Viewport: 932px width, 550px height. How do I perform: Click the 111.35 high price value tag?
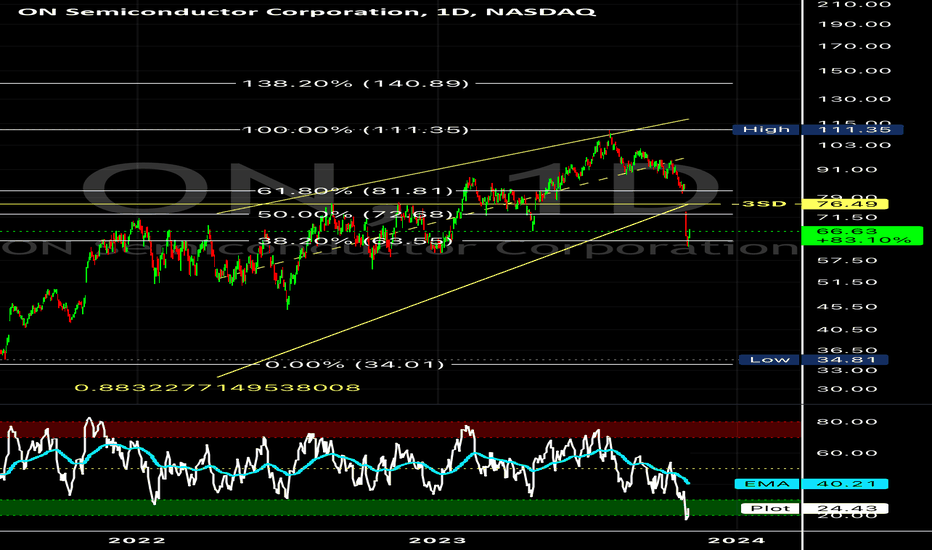(x=852, y=129)
